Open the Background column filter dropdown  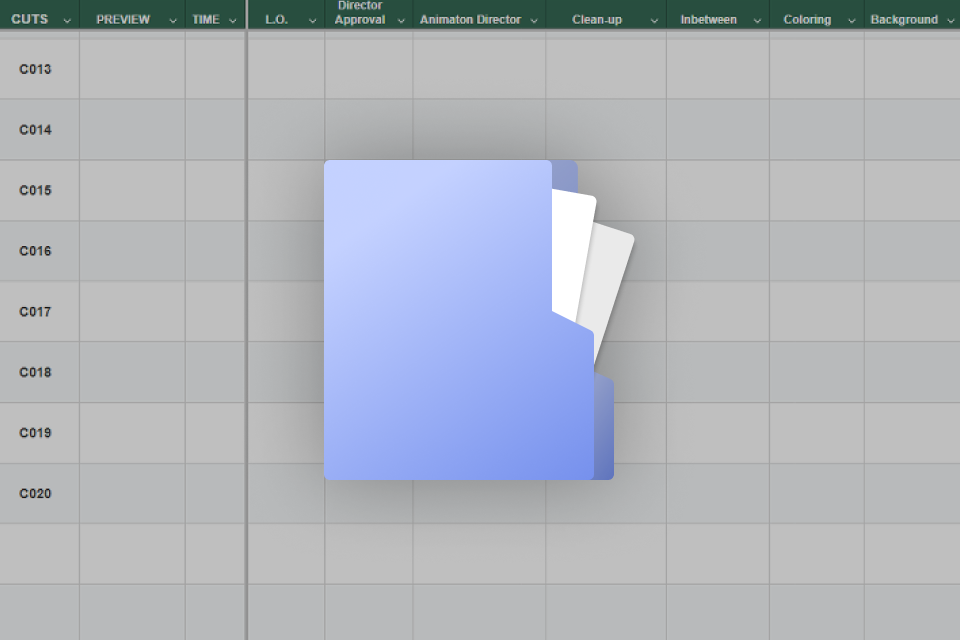[951, 20]
